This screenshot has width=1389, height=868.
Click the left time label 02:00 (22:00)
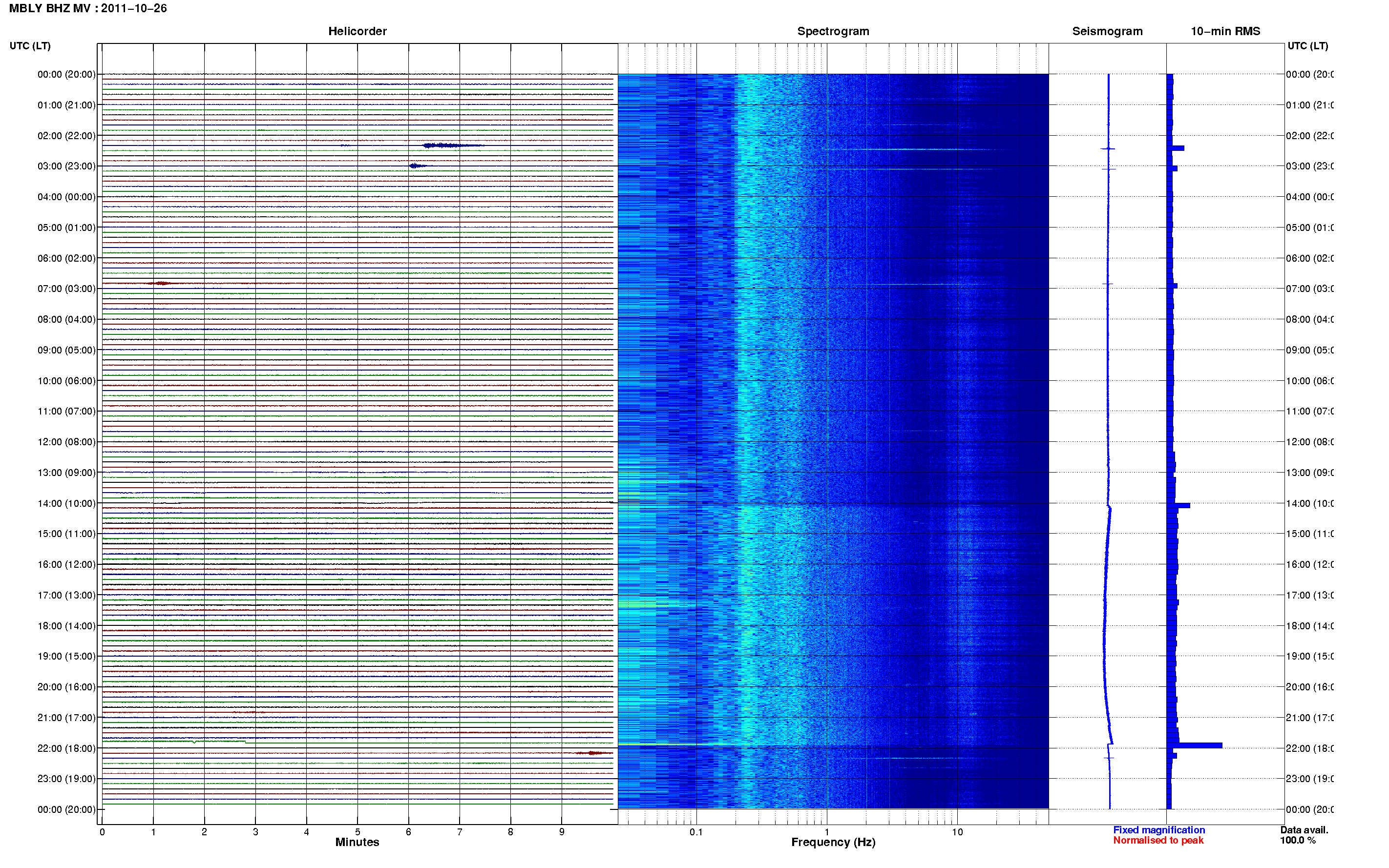click(66, 136)
